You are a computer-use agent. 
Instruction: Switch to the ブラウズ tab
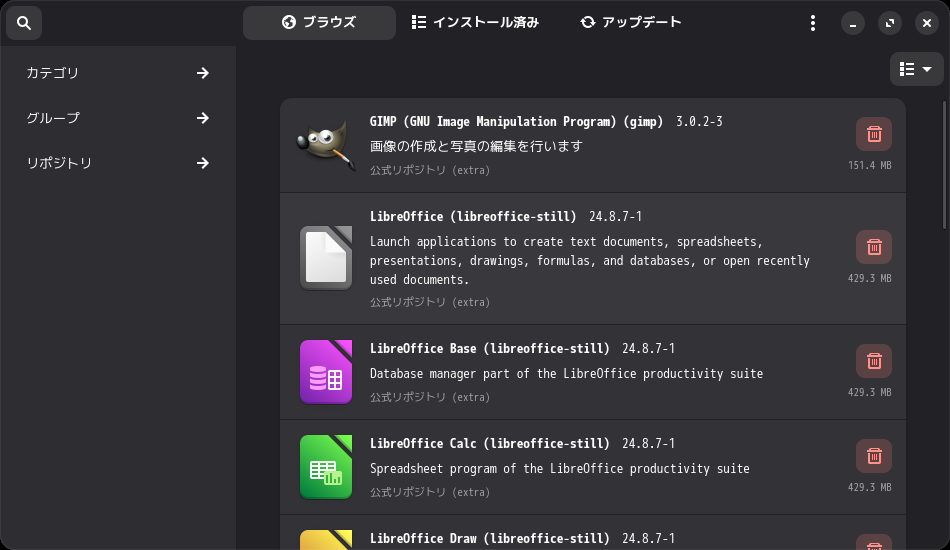(x=319, y=22)
